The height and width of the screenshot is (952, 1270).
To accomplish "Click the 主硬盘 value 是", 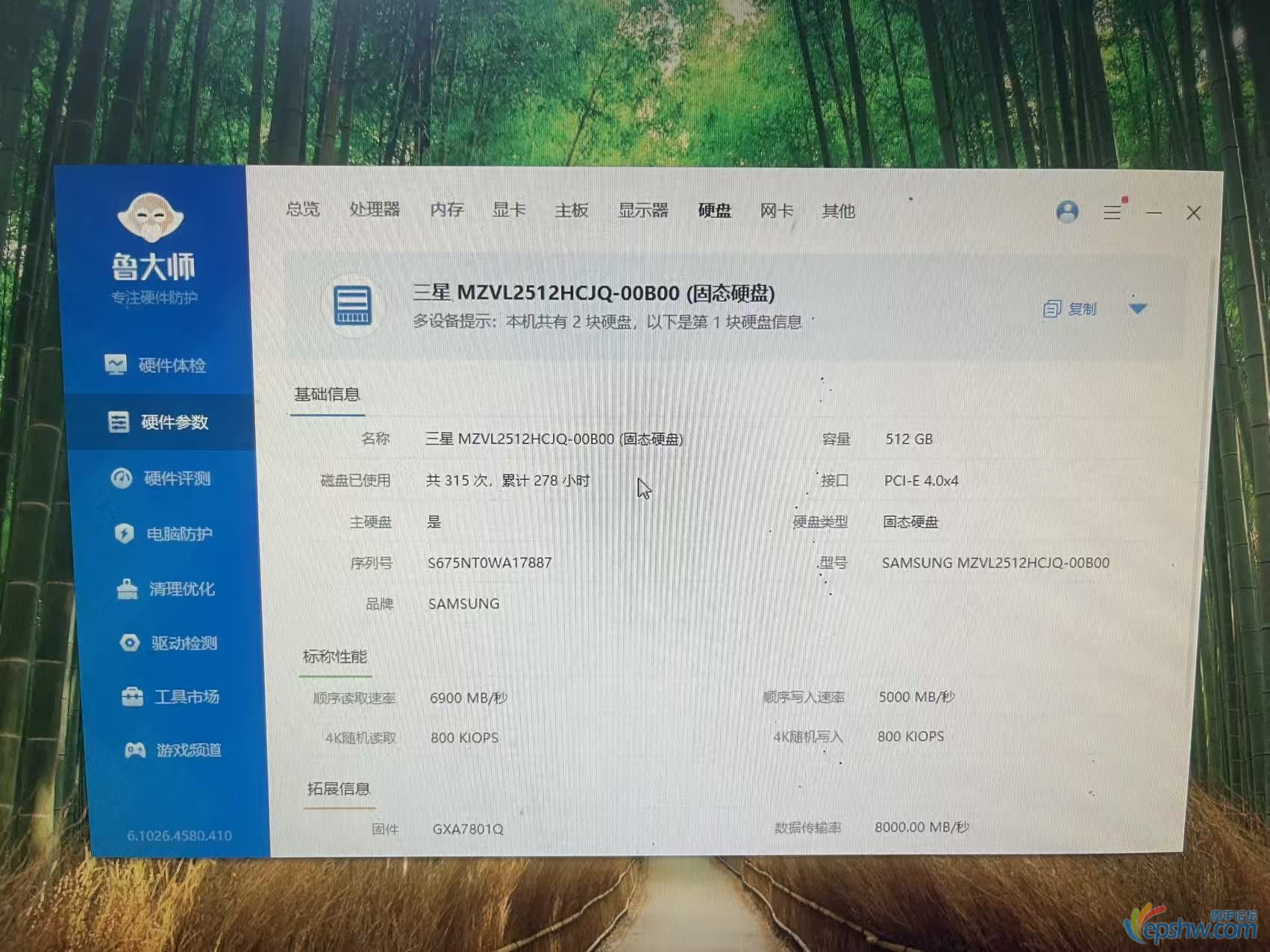I will click(x=434, y=522).
